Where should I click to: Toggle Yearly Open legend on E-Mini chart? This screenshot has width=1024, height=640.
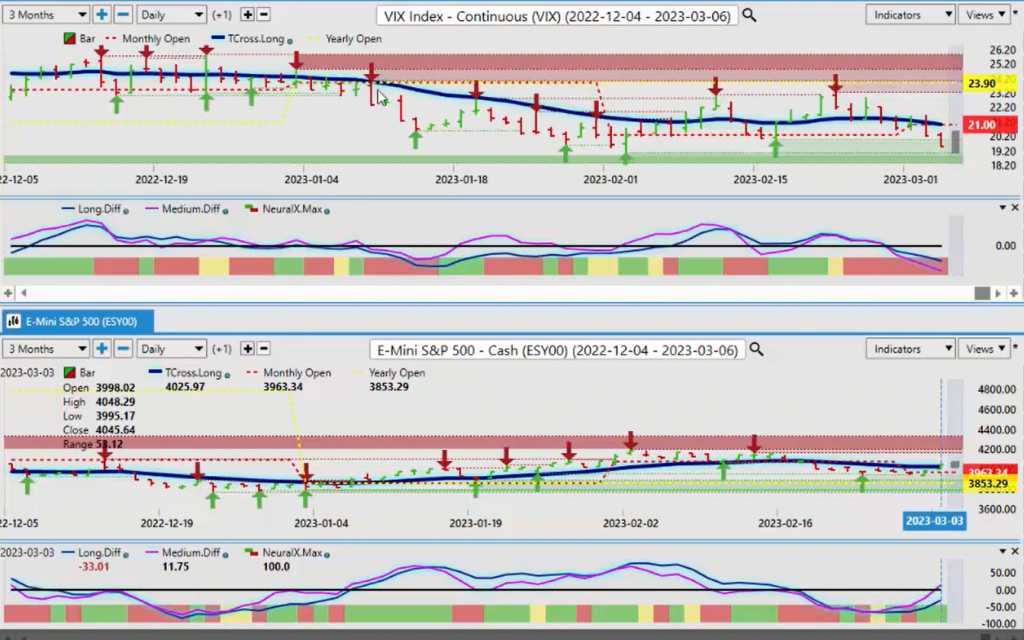(389, 373)
